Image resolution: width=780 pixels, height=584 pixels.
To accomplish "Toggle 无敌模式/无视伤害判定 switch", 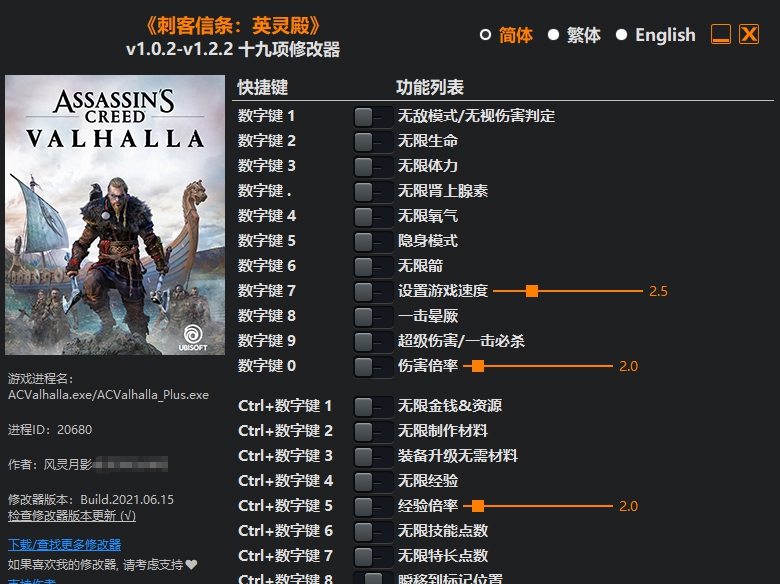I will coord(373,117).
